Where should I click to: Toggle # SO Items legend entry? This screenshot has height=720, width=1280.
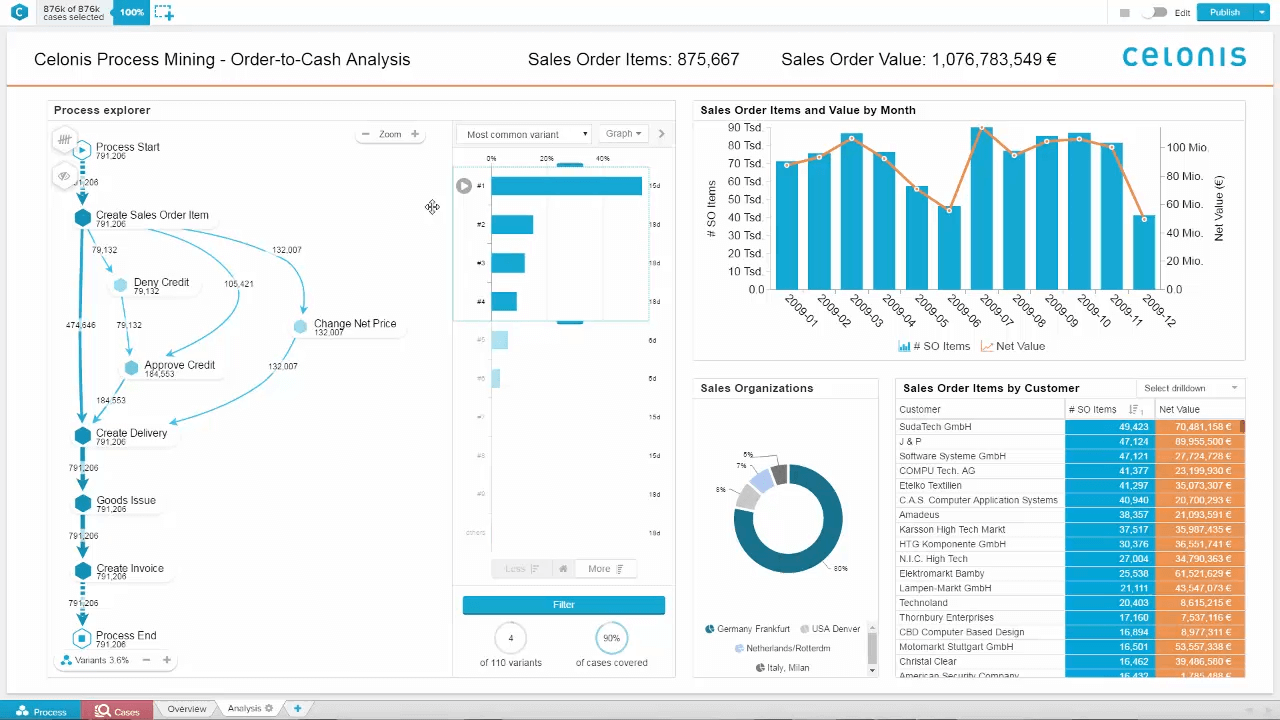click(x=934, y=346)
